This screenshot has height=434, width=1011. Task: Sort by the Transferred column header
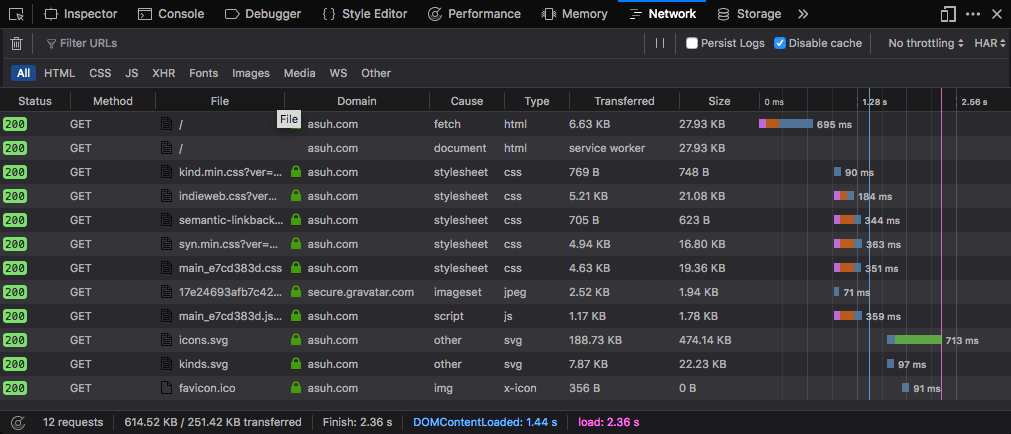(x=624, y=101)
